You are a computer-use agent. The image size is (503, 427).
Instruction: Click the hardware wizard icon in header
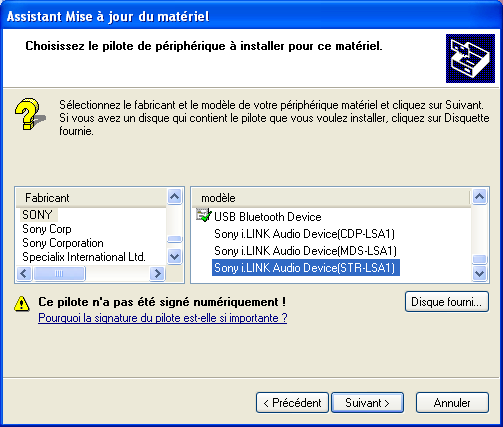click(470, 58)
